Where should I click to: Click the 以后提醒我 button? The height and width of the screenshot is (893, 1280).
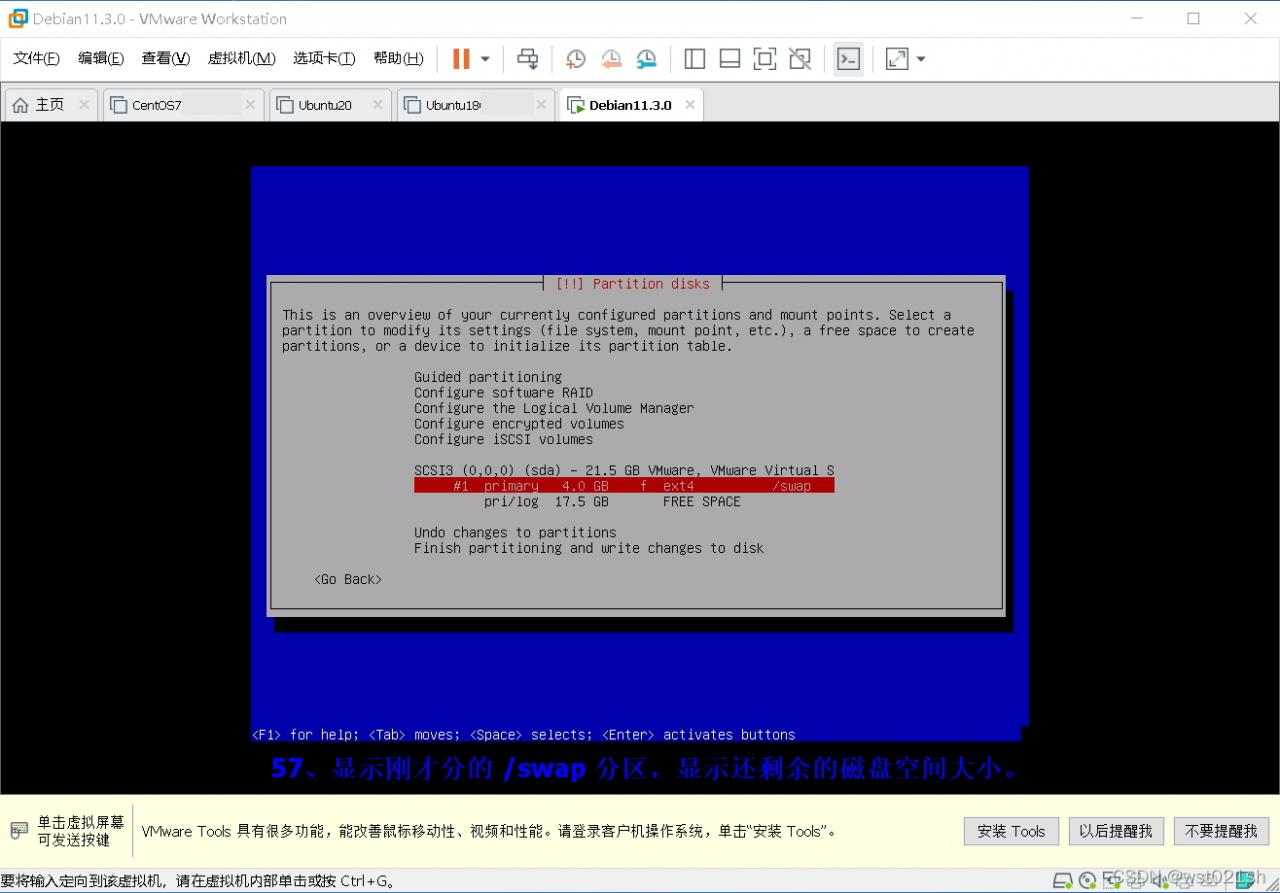tap(1116, 831)
